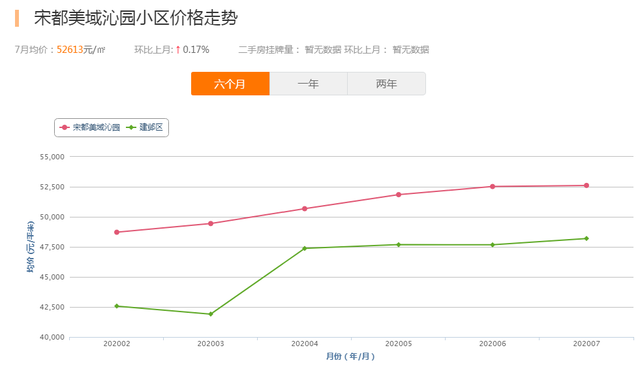Click red data point at 202006
This screenshot has width=640, height=369.
pos(493,187)
